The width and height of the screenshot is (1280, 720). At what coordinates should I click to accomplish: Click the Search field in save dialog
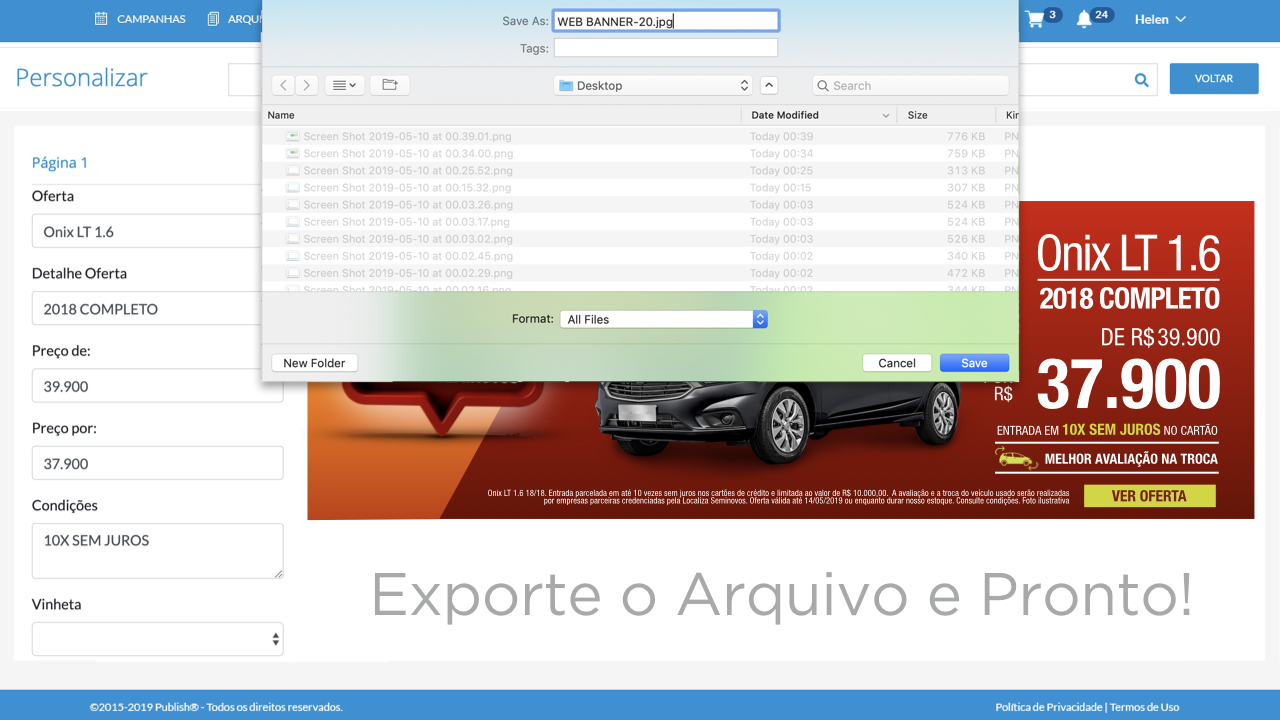click(910, 86)
